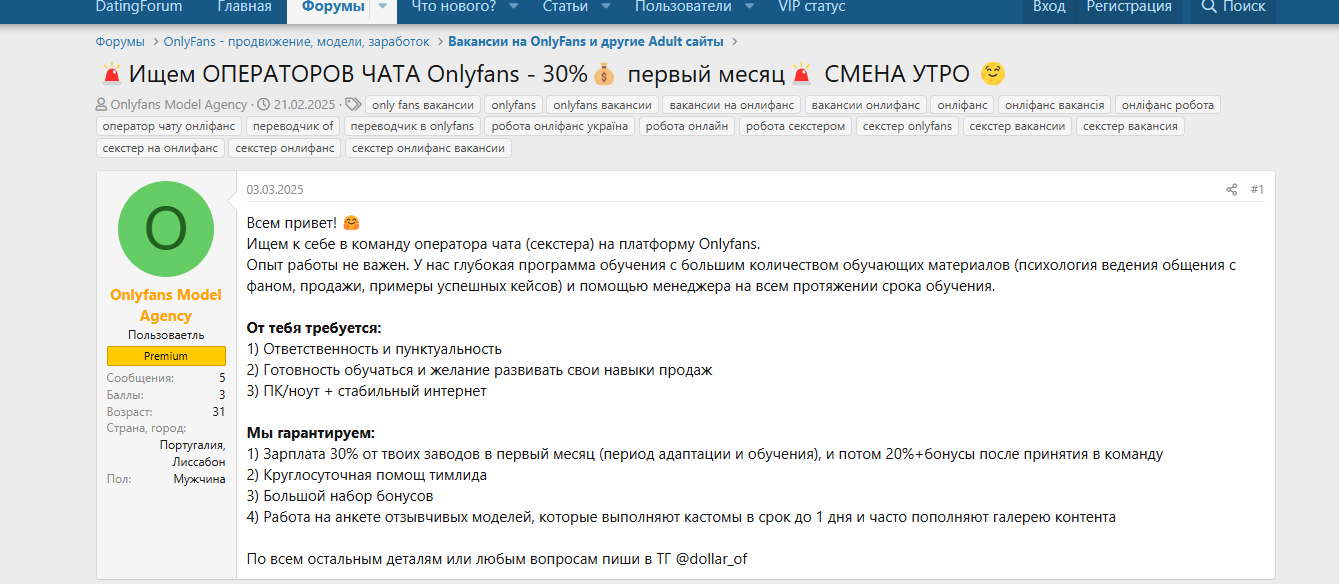Select the "секстер онлифанс" tag

coord(285,148)
